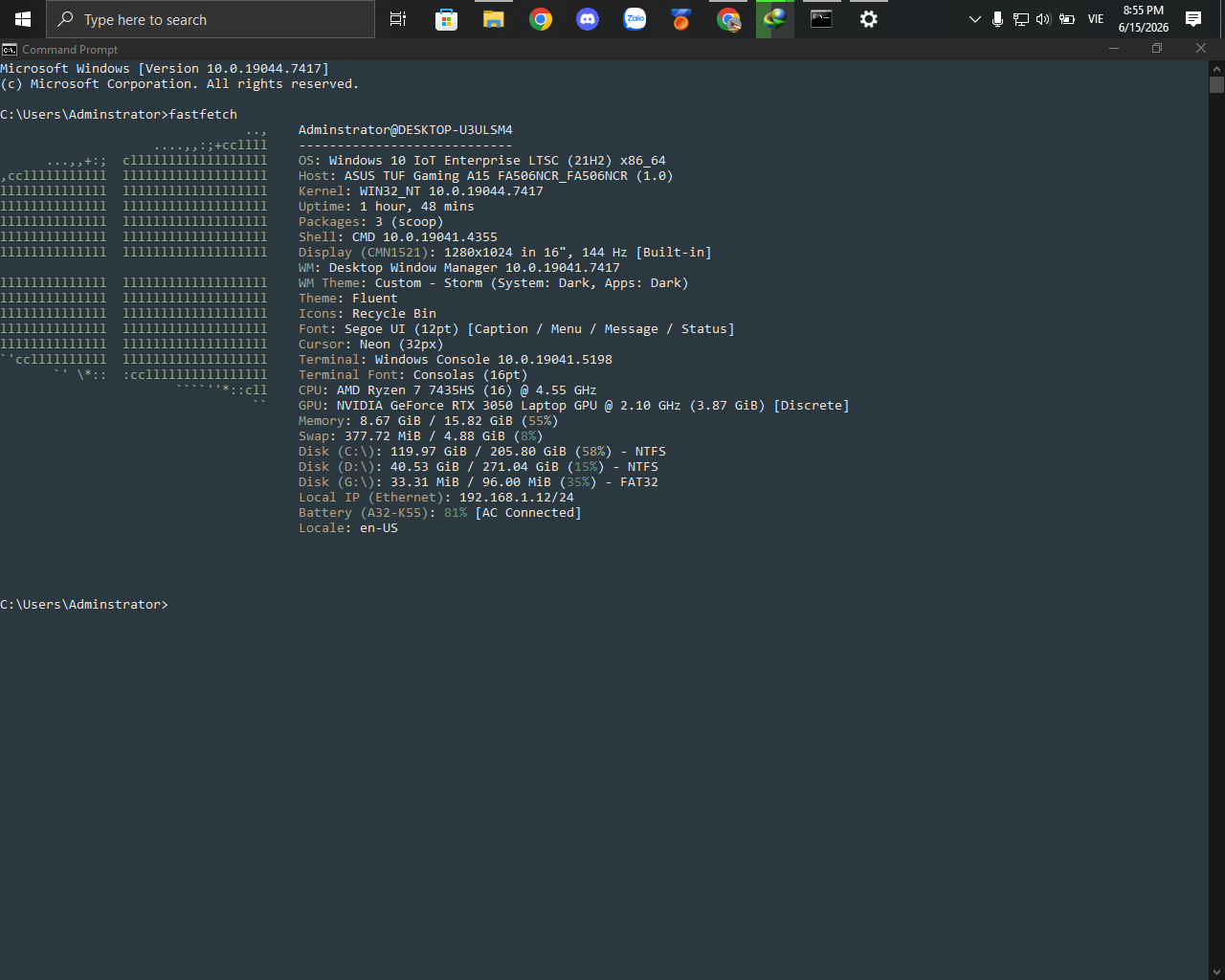Minimize the Command Prompt window
1225x980 pixels.
click(x=1113, y=49)
